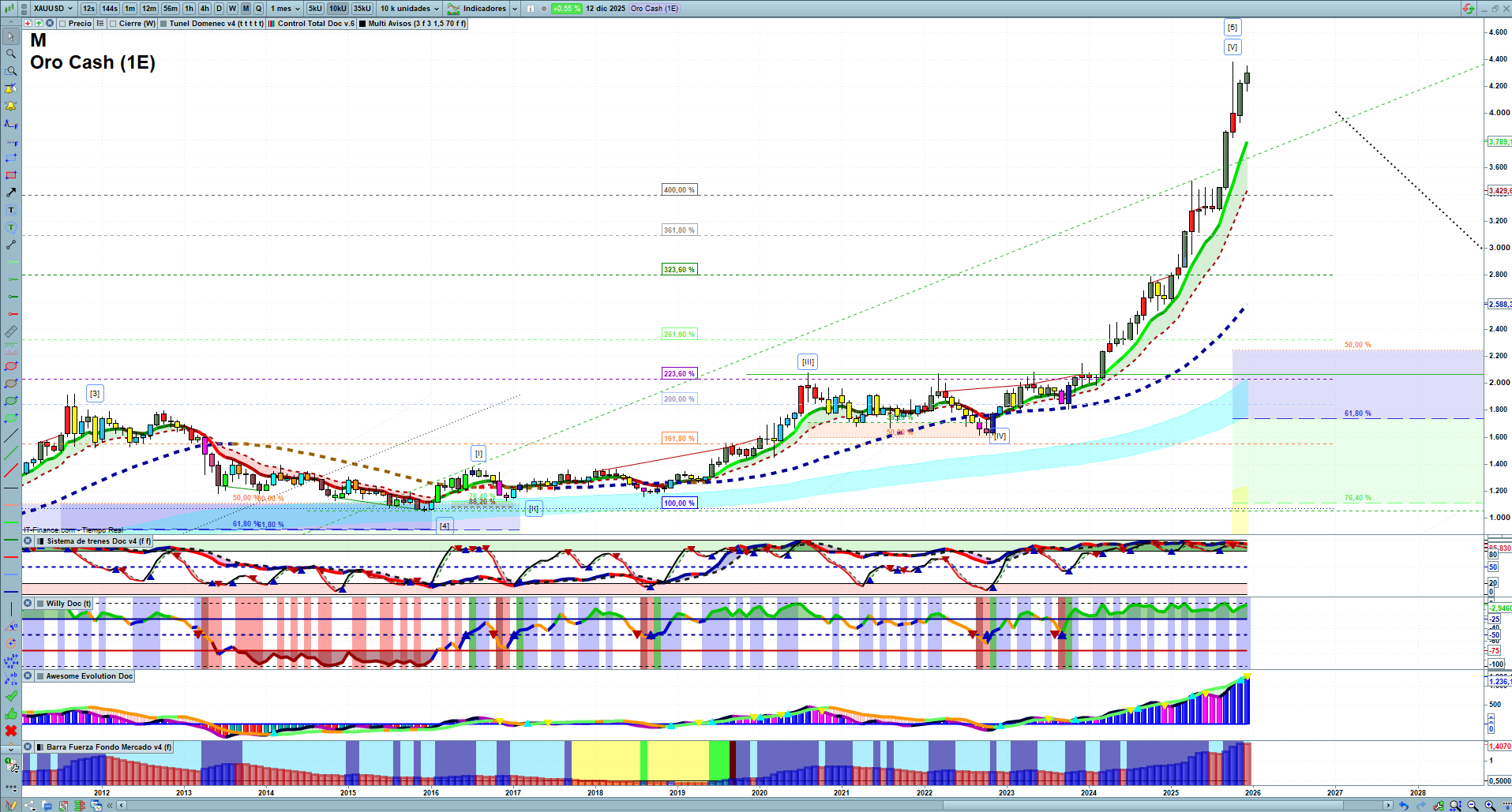Image resolution: width=1512 pixels, height=812 pixels.
Task: Open the XAUUSD symbol dropdown
Action: click(x=53, y=9)
